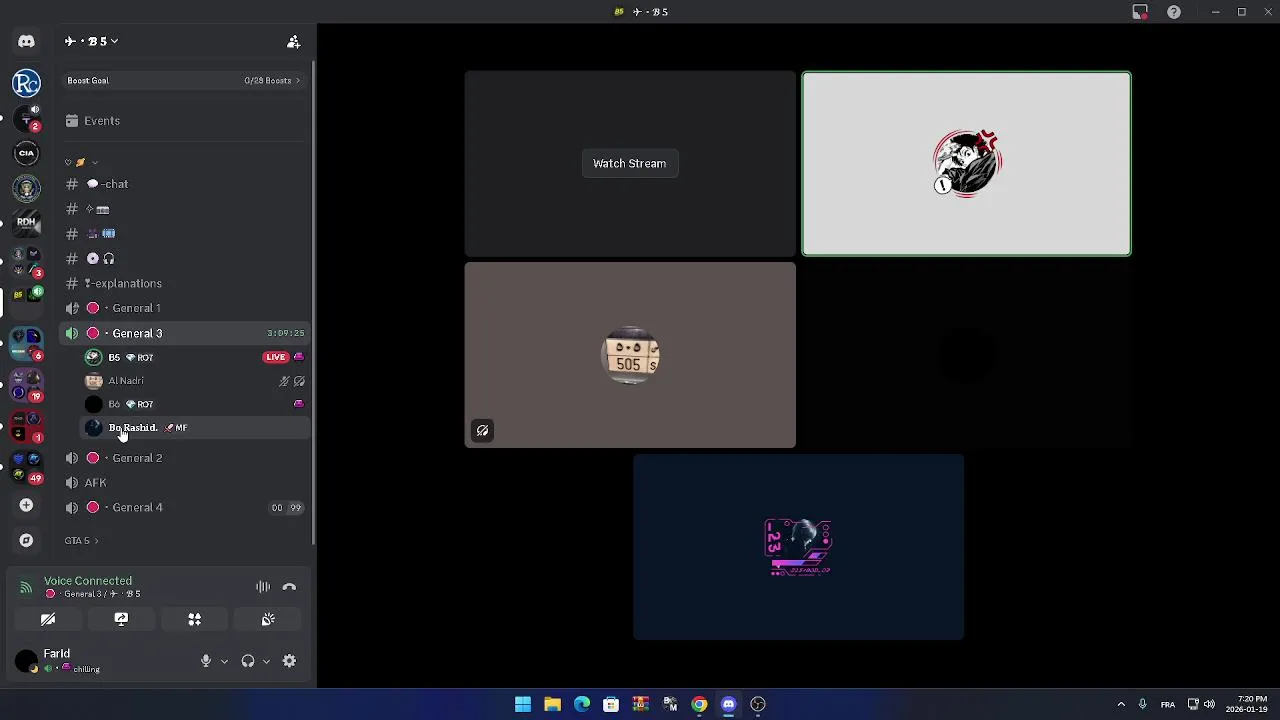This screenshot has height=720, width=1280.
Task: Start screen share from voice panel
Action: click(x=121, y=620)
